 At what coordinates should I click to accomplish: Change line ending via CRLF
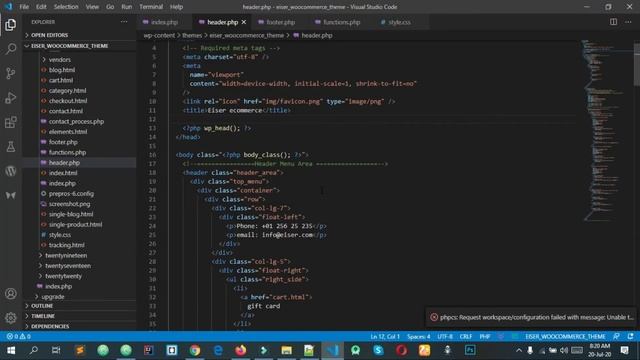coord(466,336)
